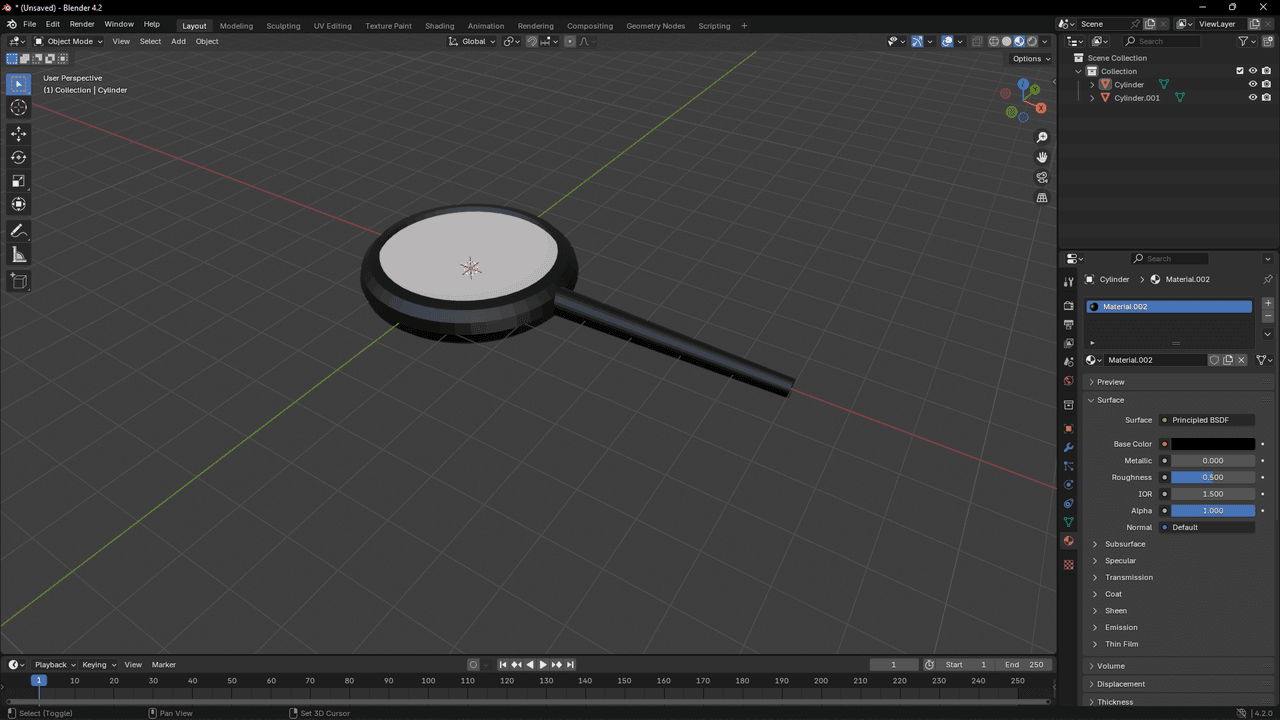This screenshot has width=1280, height=720.
Task: Open the Modifiers properties tab wrench icon
Action: (1068, 447)
